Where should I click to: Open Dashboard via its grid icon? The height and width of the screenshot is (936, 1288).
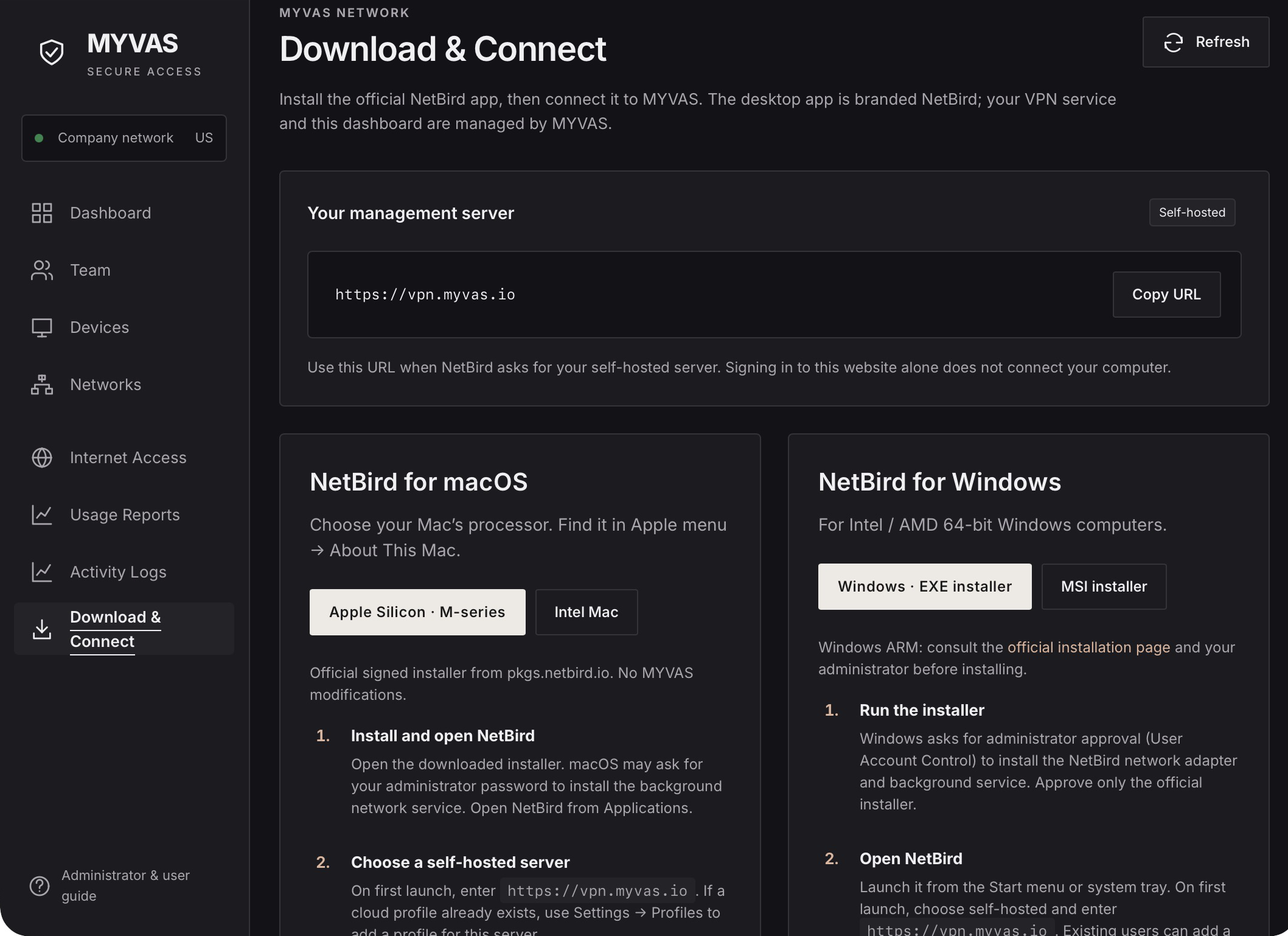click(42, 213)
